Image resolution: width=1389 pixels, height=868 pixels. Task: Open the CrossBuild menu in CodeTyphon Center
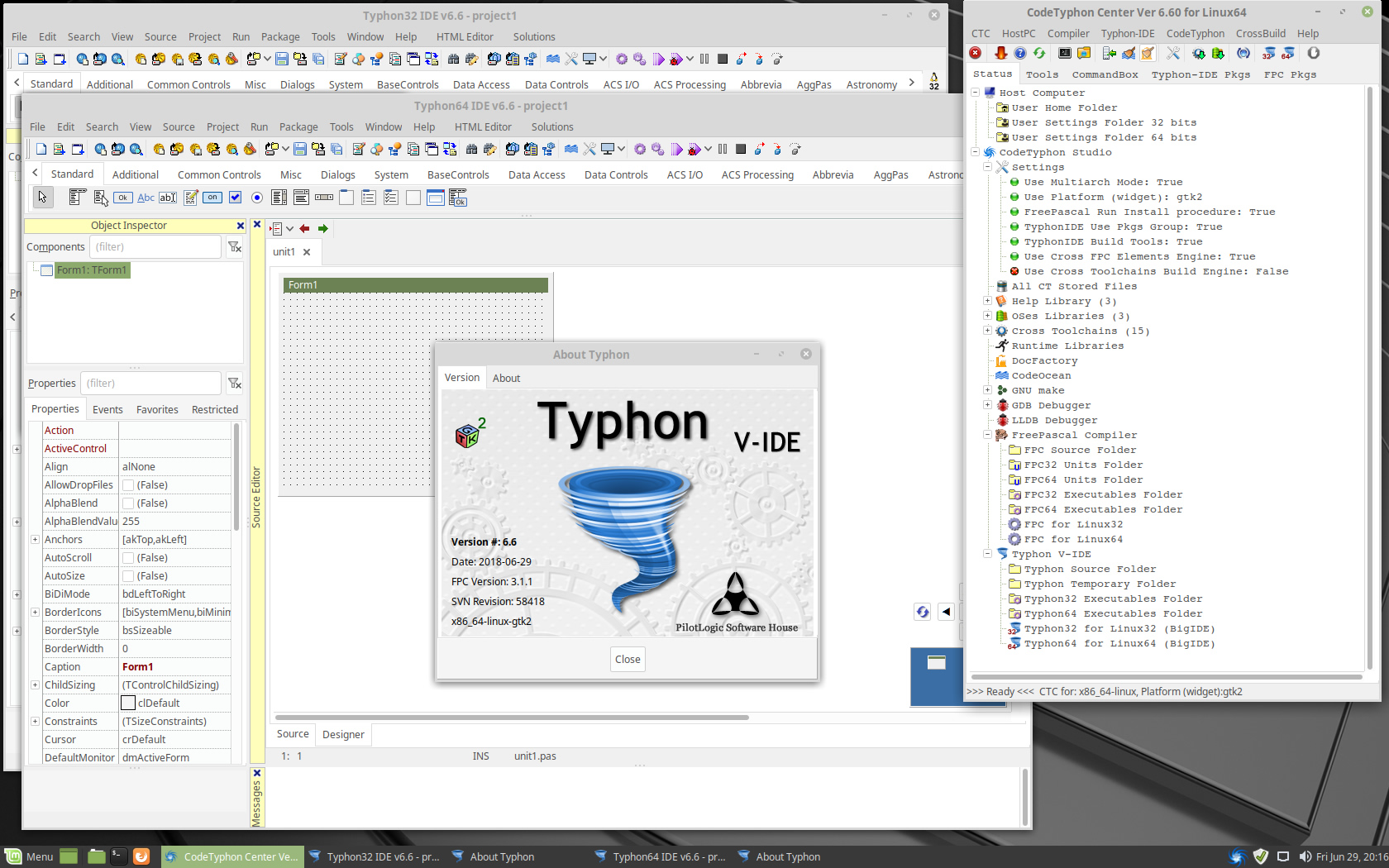1260,33
